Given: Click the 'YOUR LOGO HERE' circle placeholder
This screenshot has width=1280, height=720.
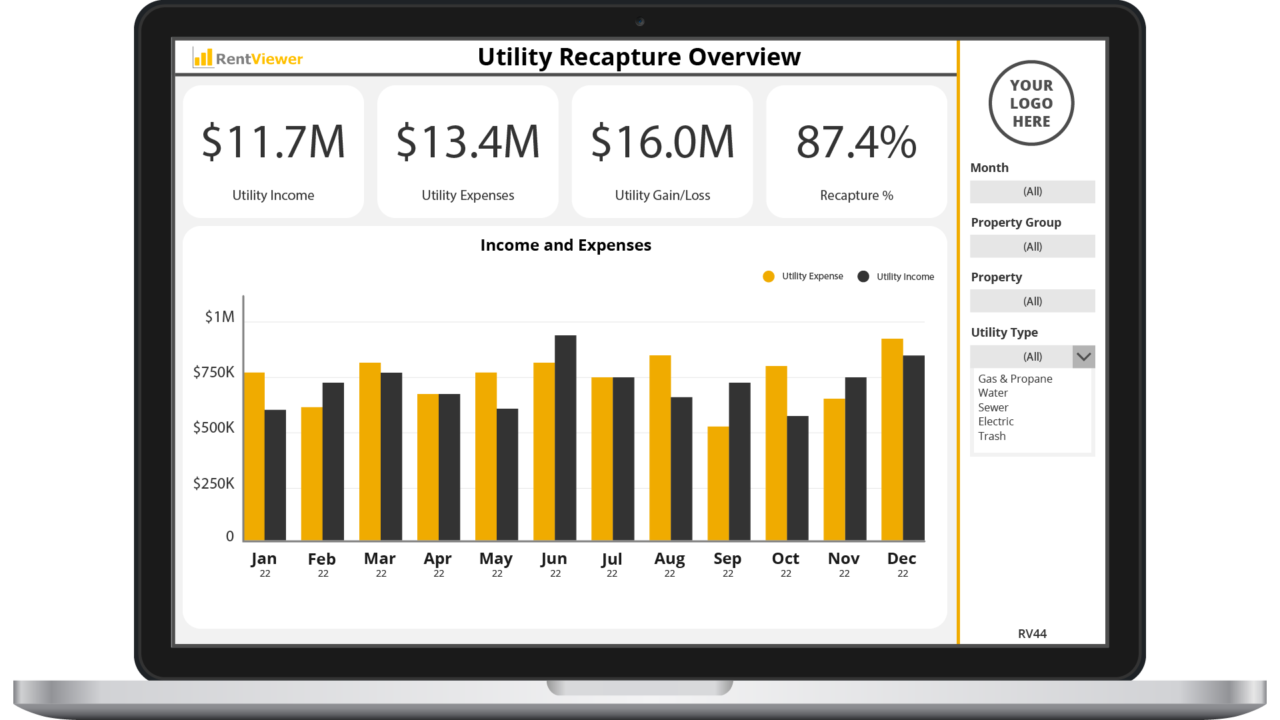Looking at the screenshot, I should coord(1031,103).
